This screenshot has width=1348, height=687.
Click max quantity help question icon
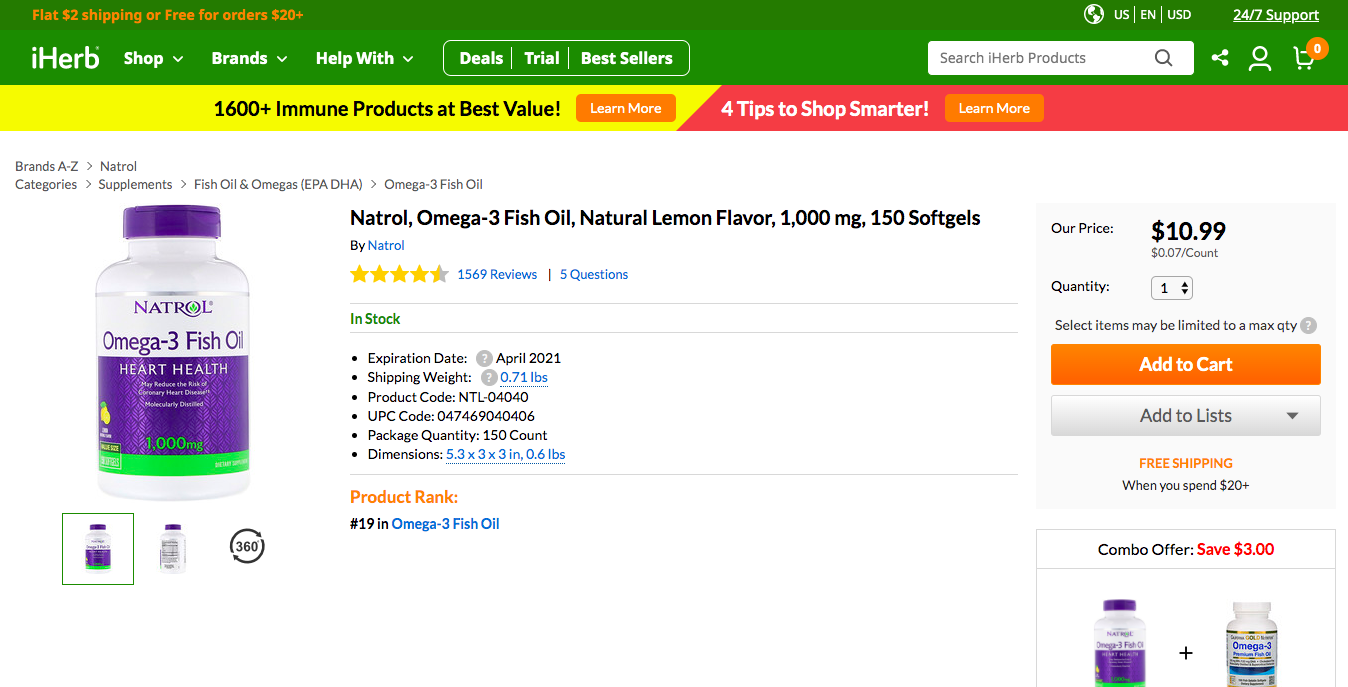coord(1308,325)
